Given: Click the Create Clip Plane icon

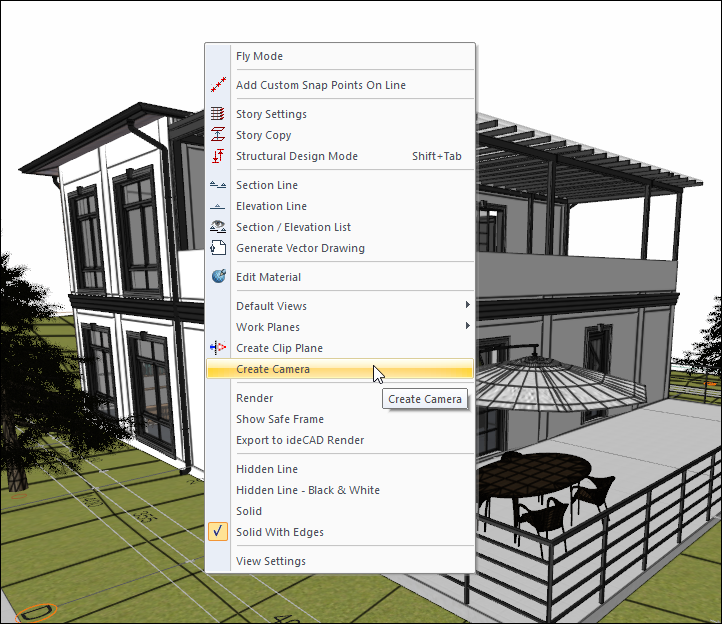Looking at the screenshot, I should point(218,349).
